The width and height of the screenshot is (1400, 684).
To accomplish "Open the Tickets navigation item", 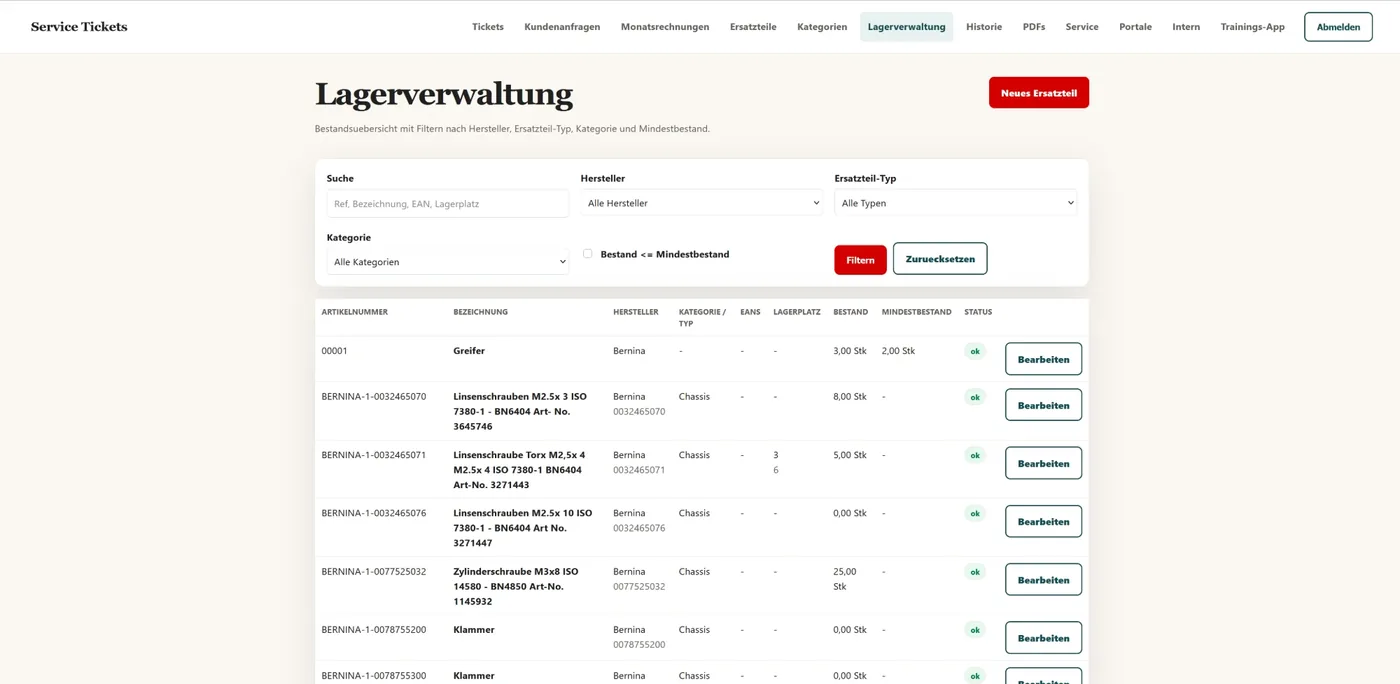I will [488, 27].
